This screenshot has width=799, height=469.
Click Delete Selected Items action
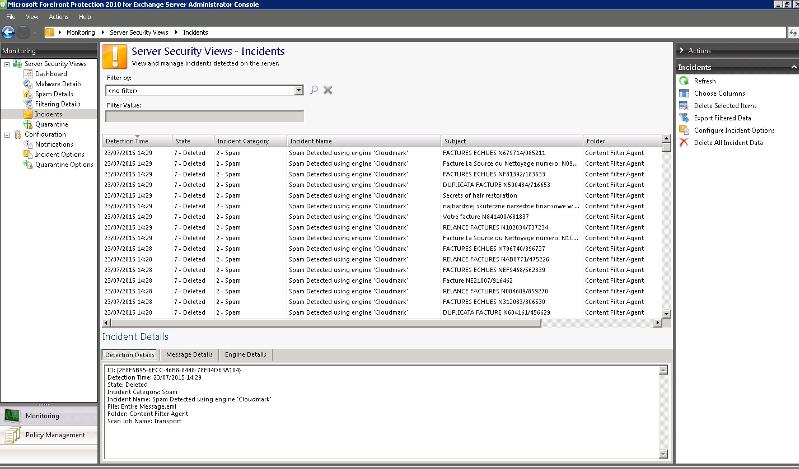point(725,106)
